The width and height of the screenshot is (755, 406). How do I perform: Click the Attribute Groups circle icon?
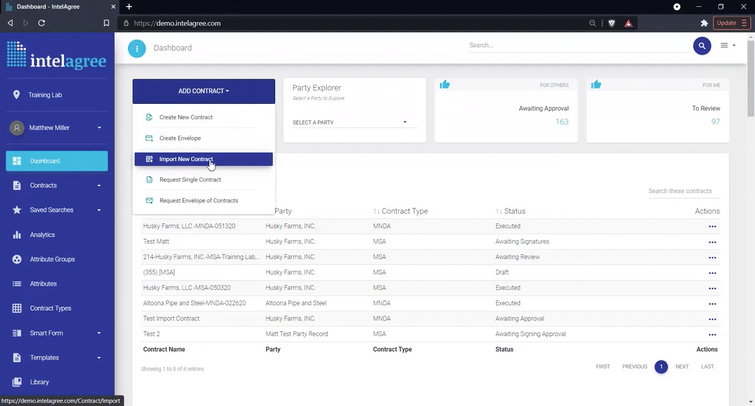tap(17, 259)
